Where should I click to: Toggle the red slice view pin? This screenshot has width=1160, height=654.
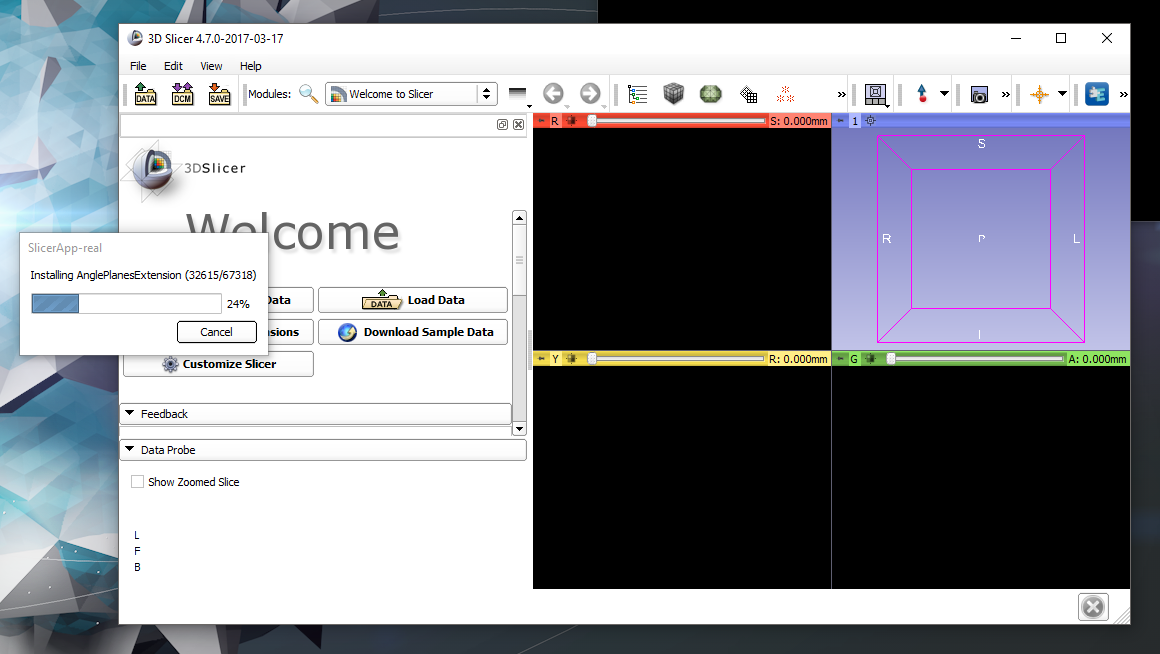[x=541, y=121]
